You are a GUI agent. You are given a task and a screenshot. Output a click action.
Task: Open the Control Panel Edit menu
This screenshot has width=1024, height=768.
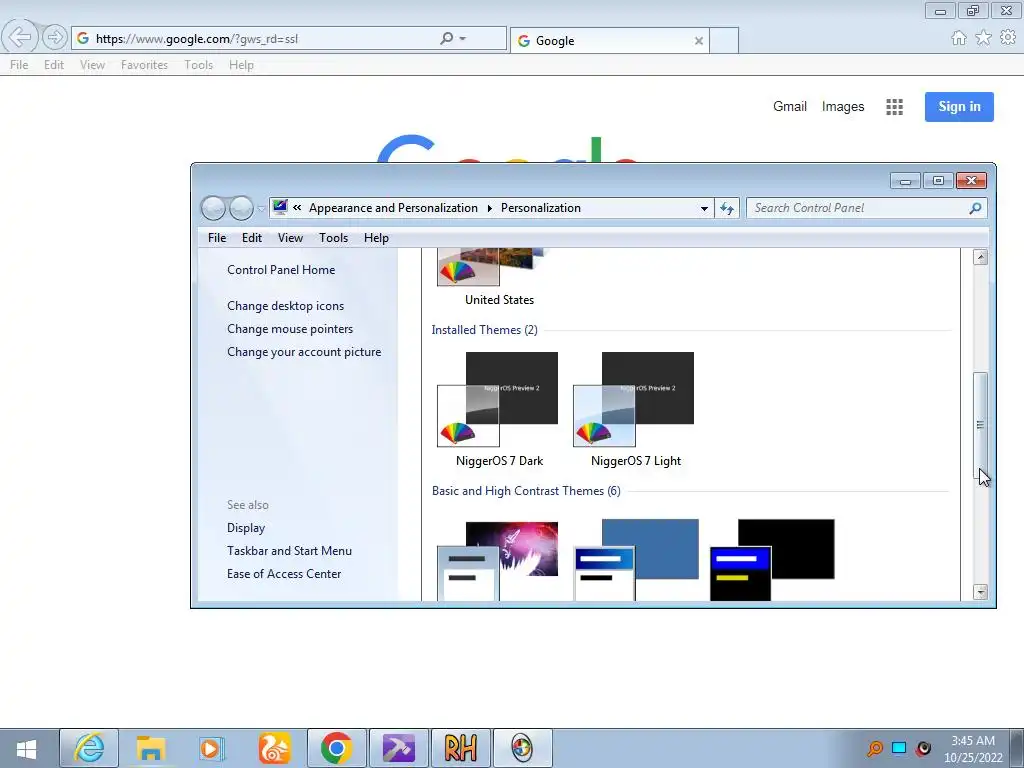pyautogui.click(x=251, y=238)
